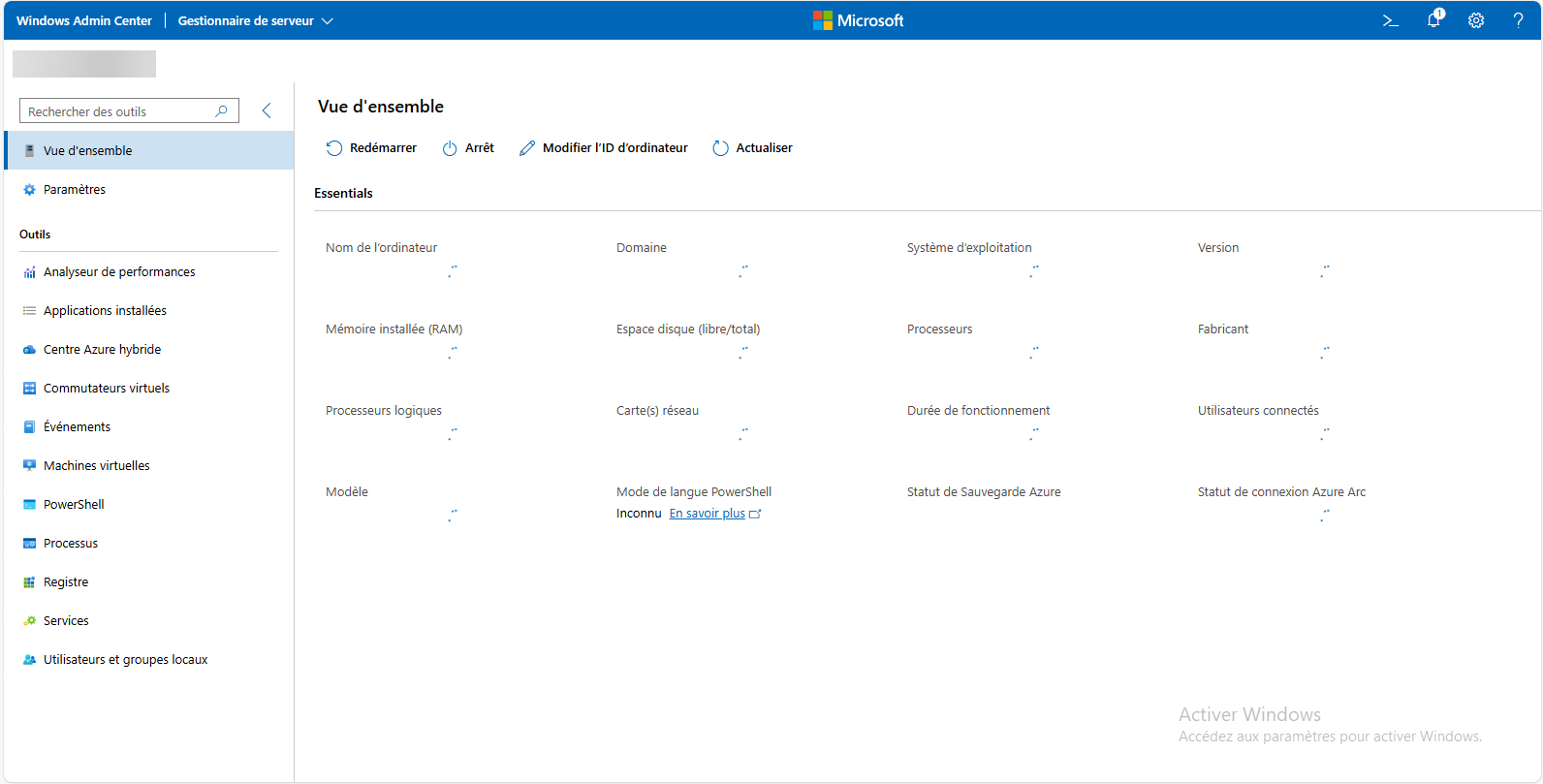Open the PowerShell console icon in header
This screenshot has height=784, width=1543.
click(1390, 20)
